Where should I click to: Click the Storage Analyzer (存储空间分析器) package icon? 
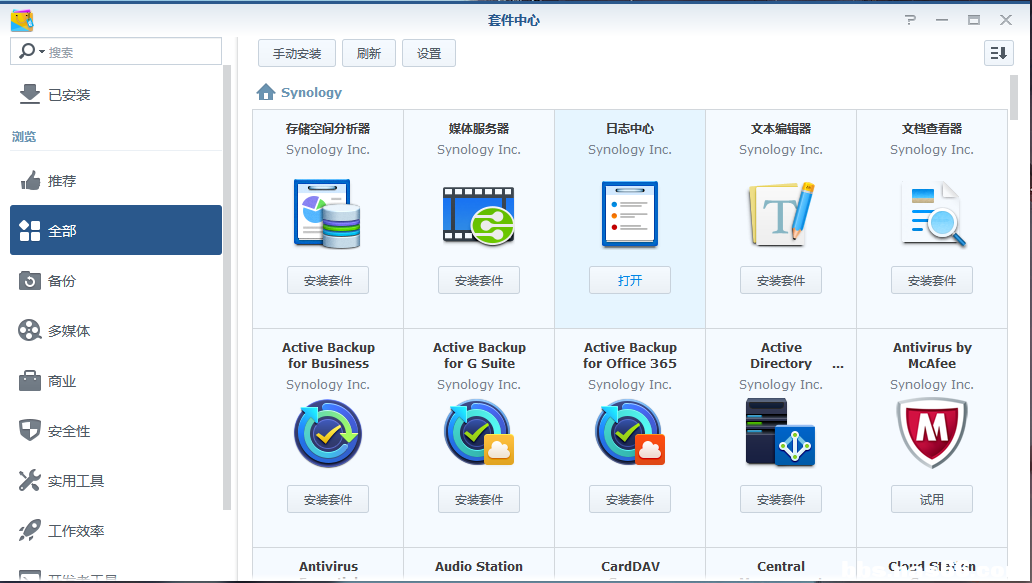coord(328,214)
